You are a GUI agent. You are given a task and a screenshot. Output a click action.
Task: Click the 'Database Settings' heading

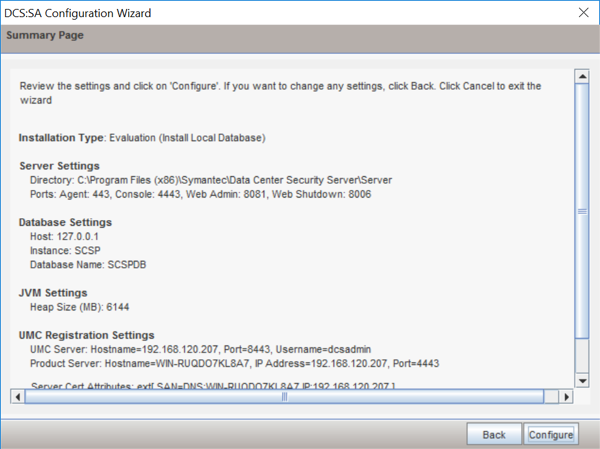tap(65, 222)
